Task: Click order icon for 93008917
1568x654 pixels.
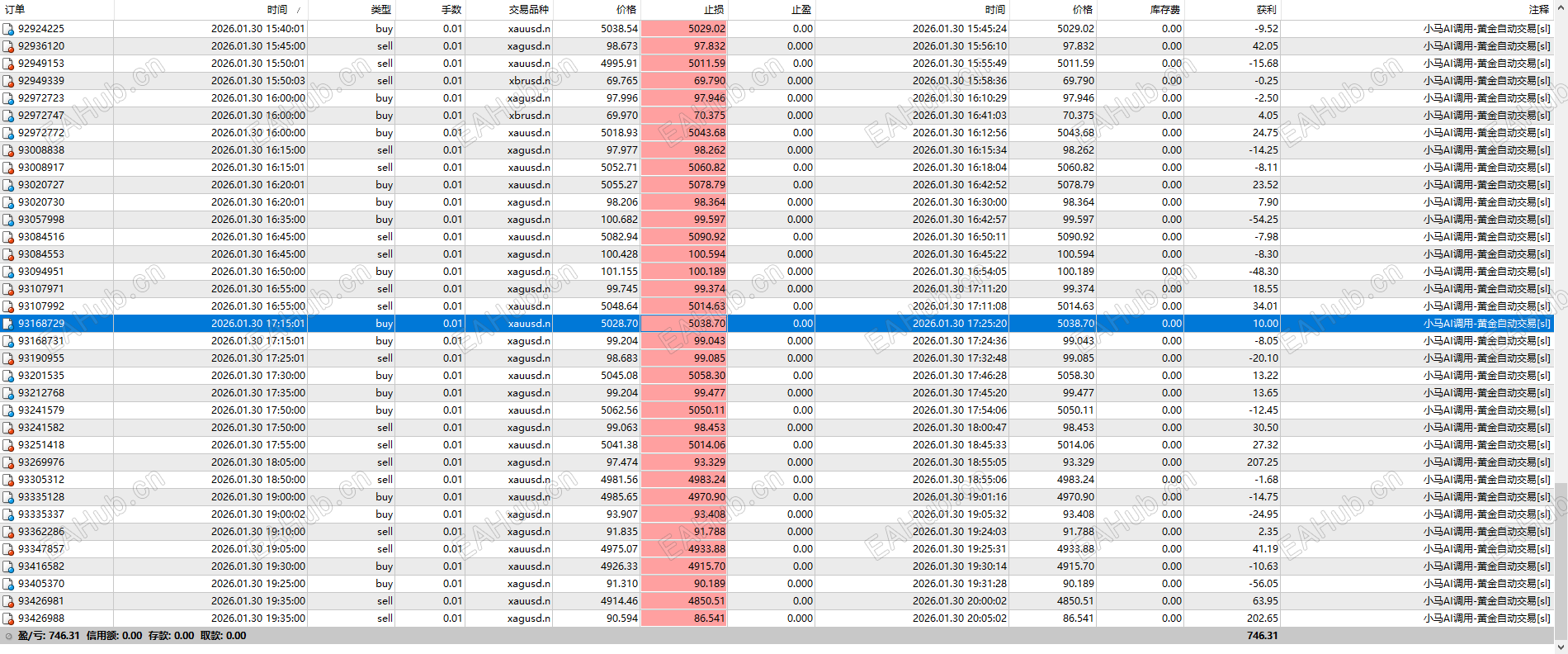Action: 8,168
